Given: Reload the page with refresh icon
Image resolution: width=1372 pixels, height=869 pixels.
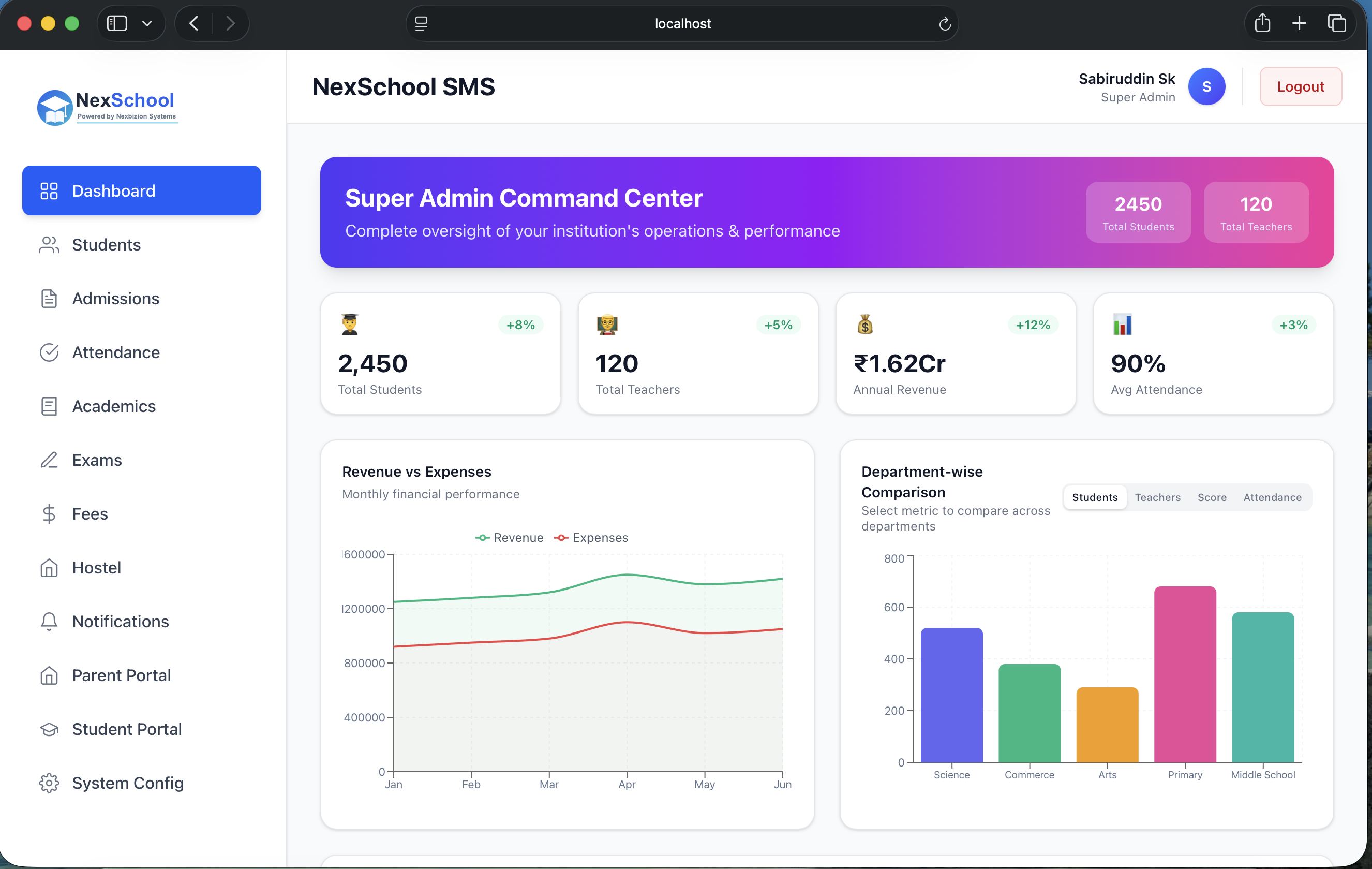Looking at the screenshot, I should (x=945, y=23).
